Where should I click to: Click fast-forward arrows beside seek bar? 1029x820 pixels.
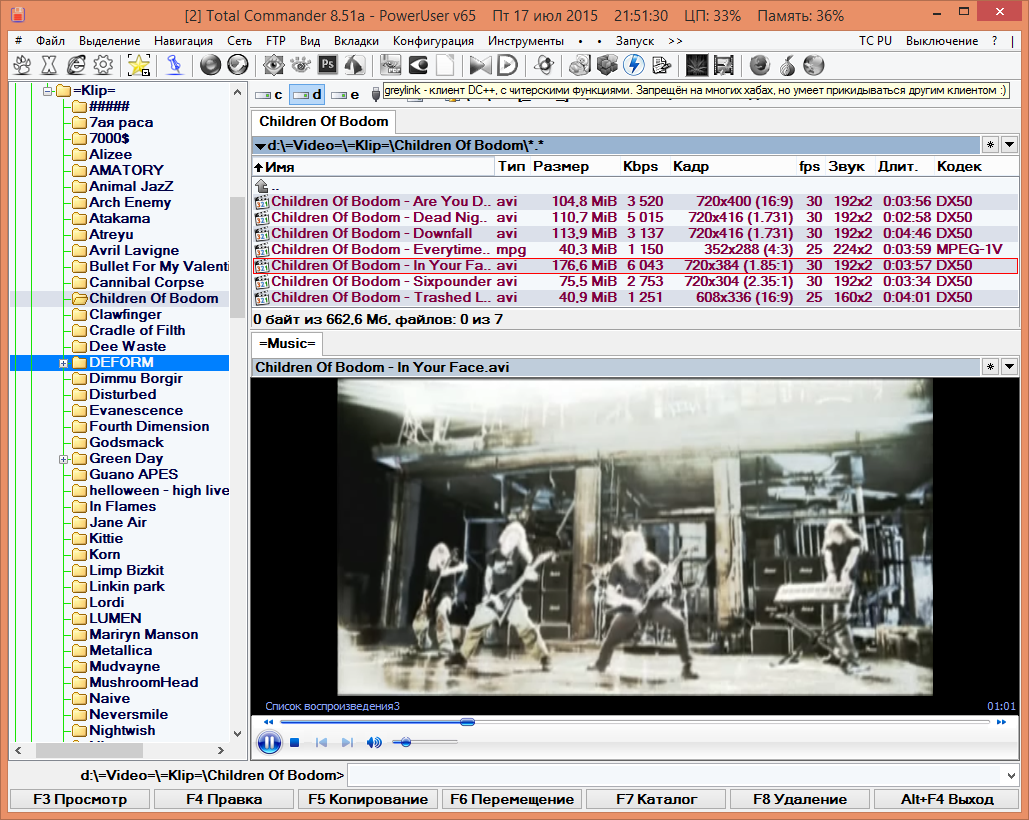click(1001, 722)
